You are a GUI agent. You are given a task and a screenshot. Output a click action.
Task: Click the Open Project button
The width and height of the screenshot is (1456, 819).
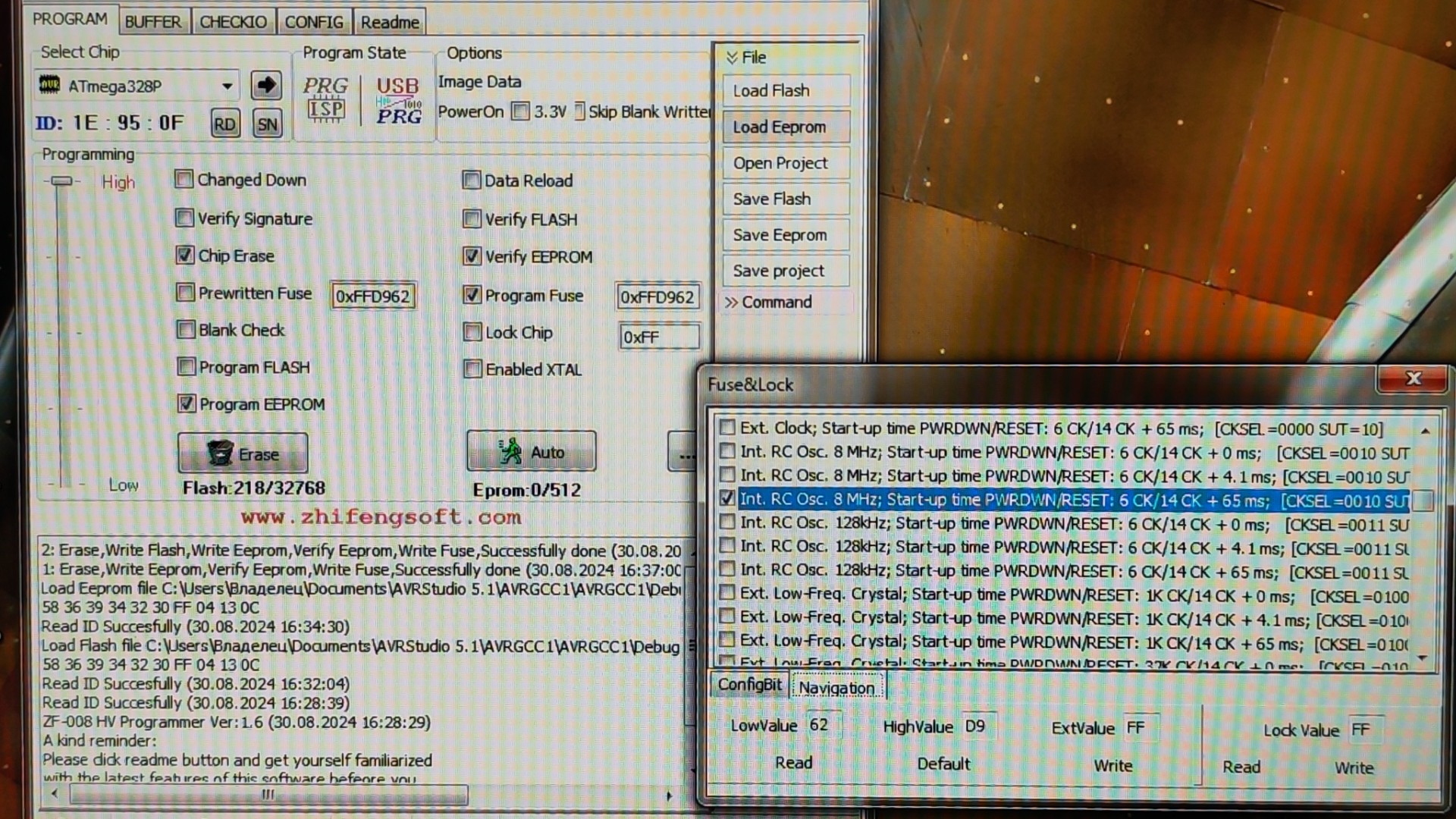786,163
